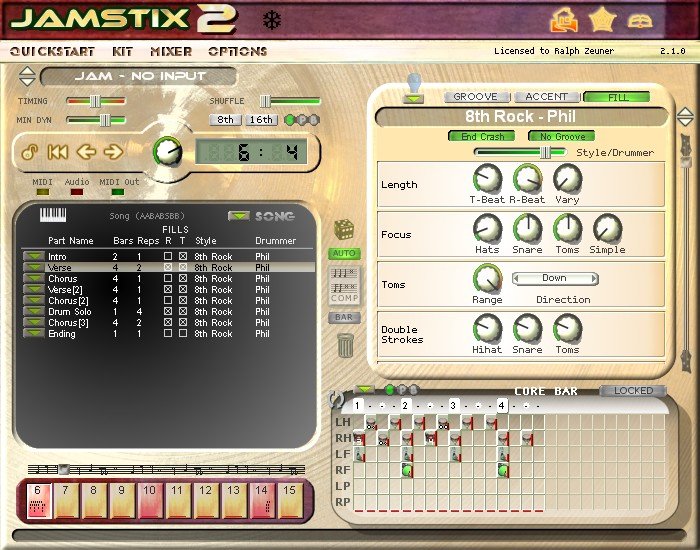
Task: Click the gold star icon in header
Action: 602,20
